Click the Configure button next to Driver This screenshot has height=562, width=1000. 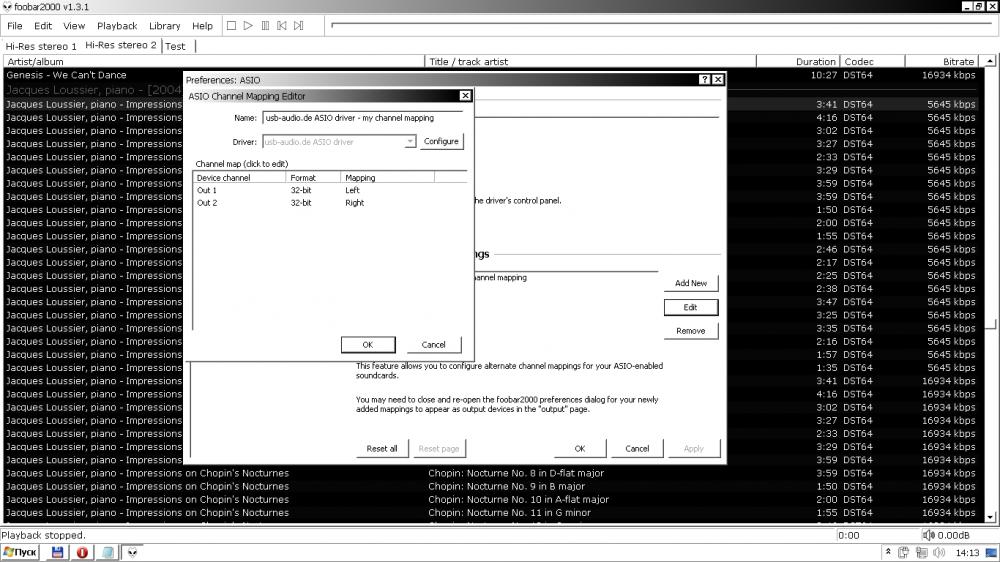440,142
